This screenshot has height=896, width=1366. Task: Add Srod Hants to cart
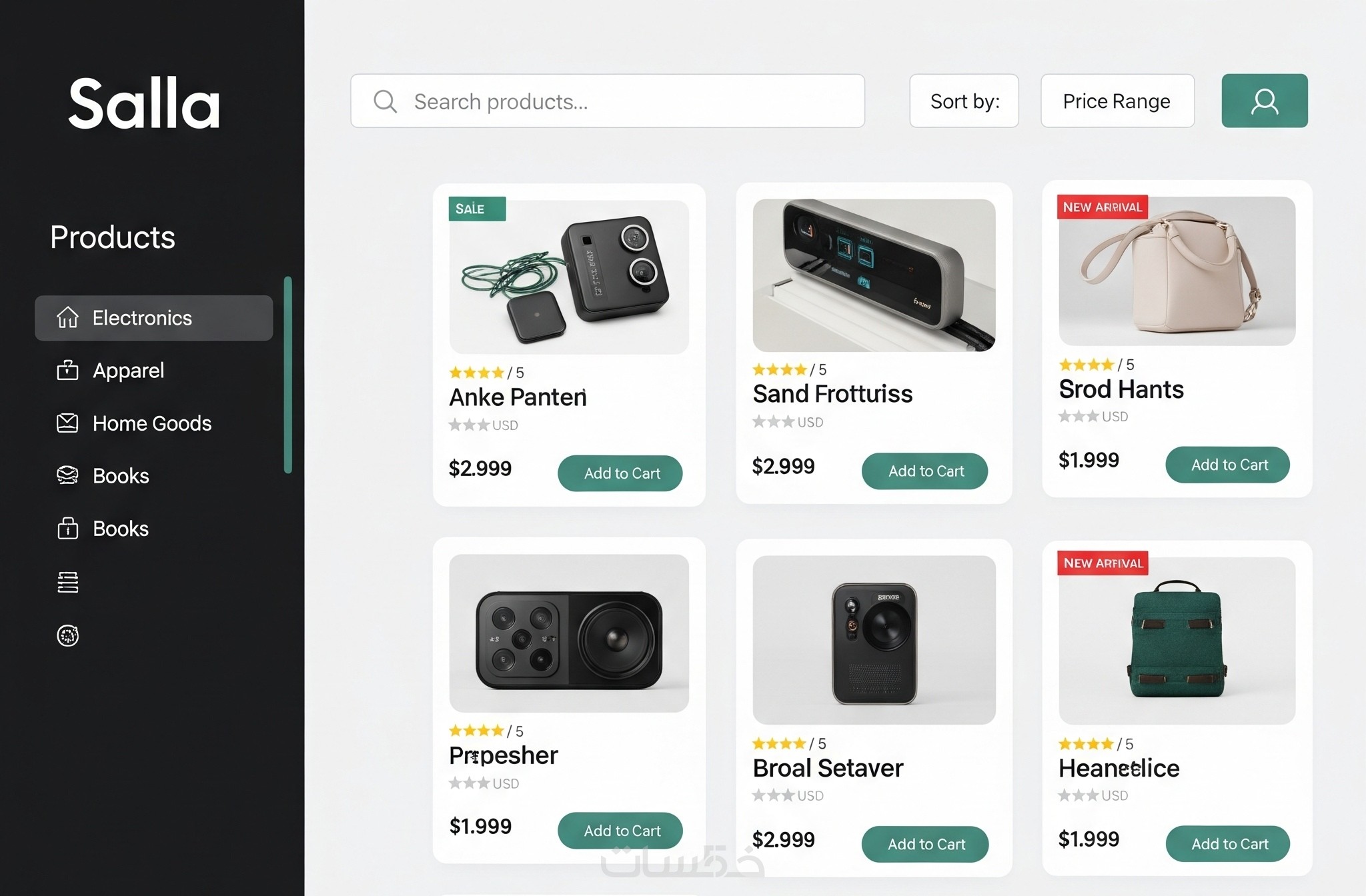1227,465
